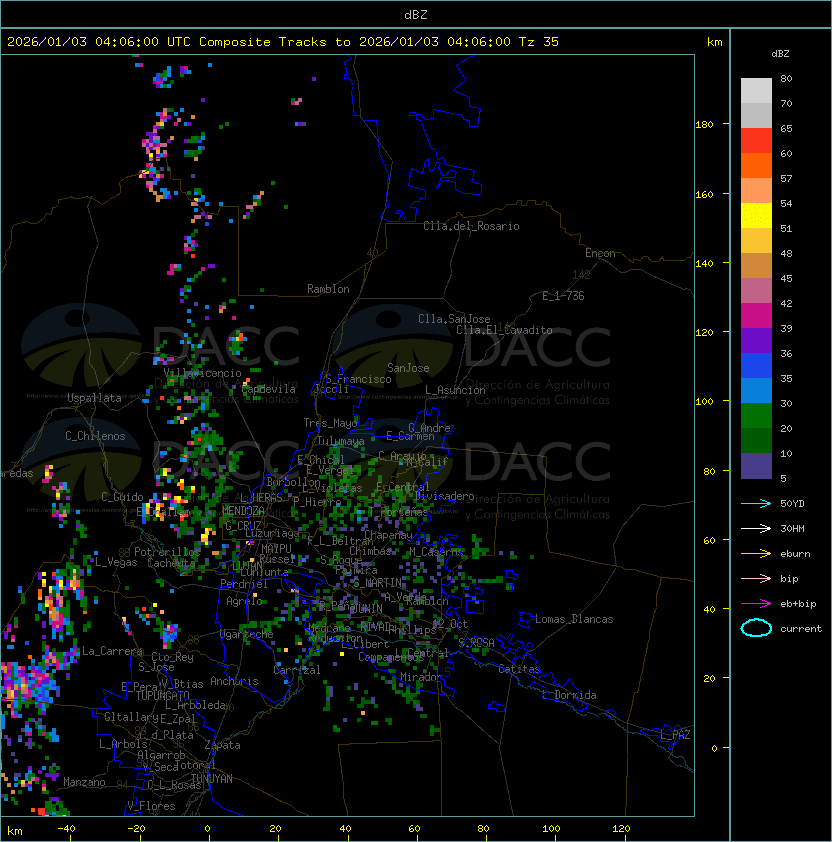Select the light blue 30 dBZ color swatch

pyautogui.click(x=756, y=391)
